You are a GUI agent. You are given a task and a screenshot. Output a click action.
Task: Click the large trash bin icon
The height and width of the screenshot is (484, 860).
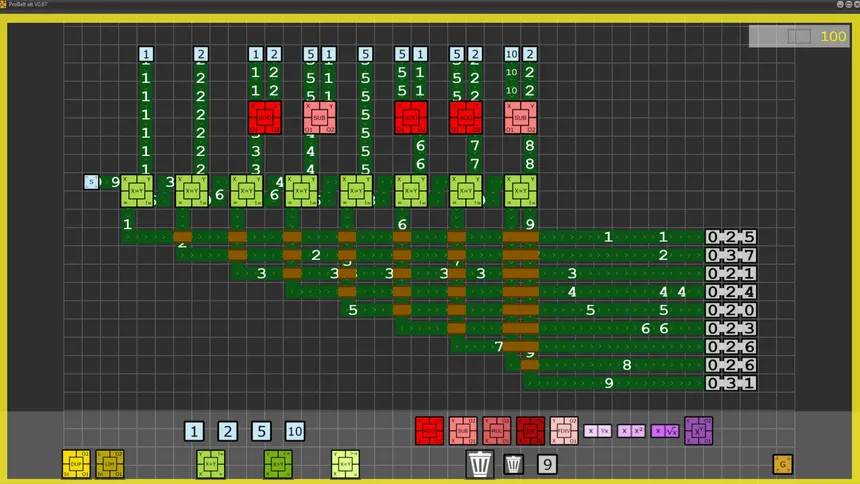click(x=480, y=464)
